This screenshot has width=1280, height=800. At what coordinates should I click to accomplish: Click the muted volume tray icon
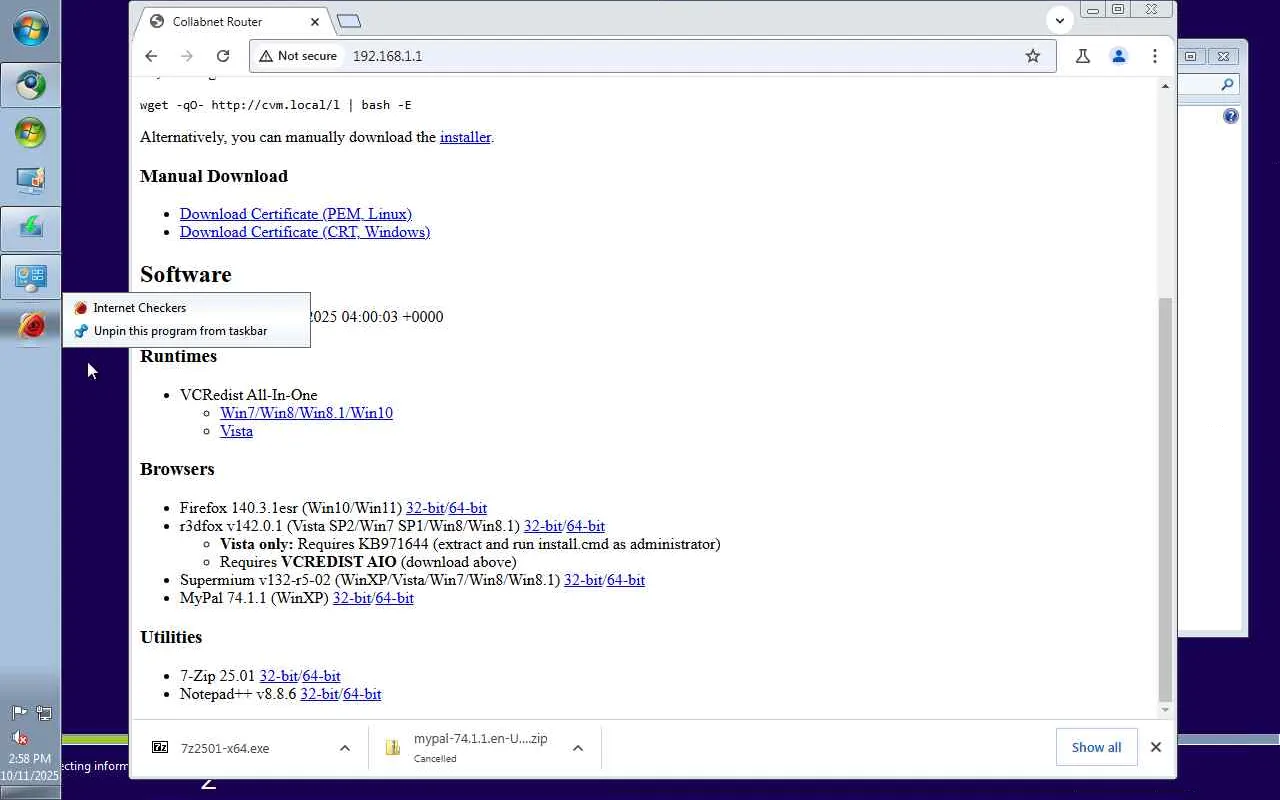tap(19, 738)
